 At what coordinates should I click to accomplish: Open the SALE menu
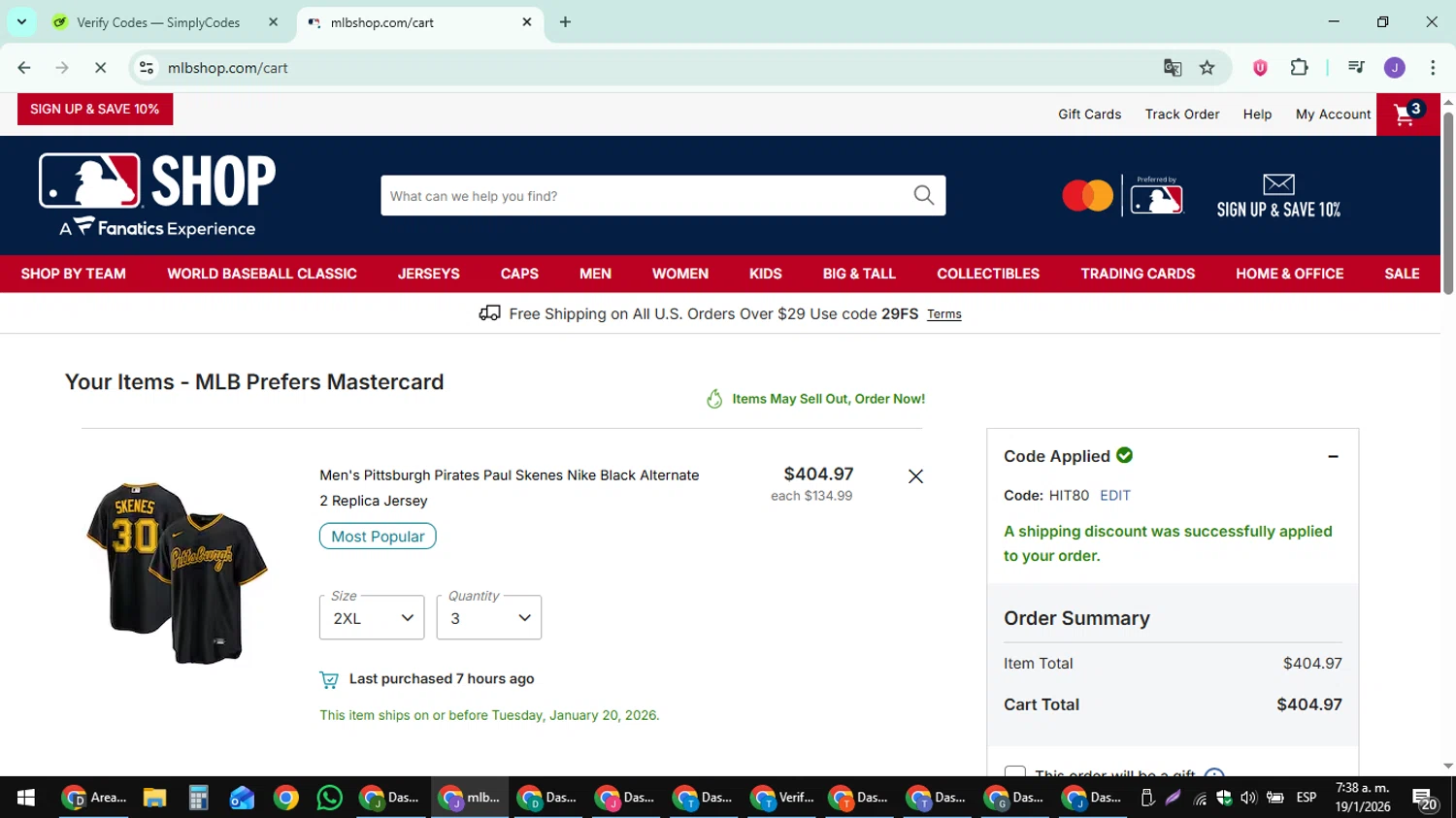(x=1402, y=274)
